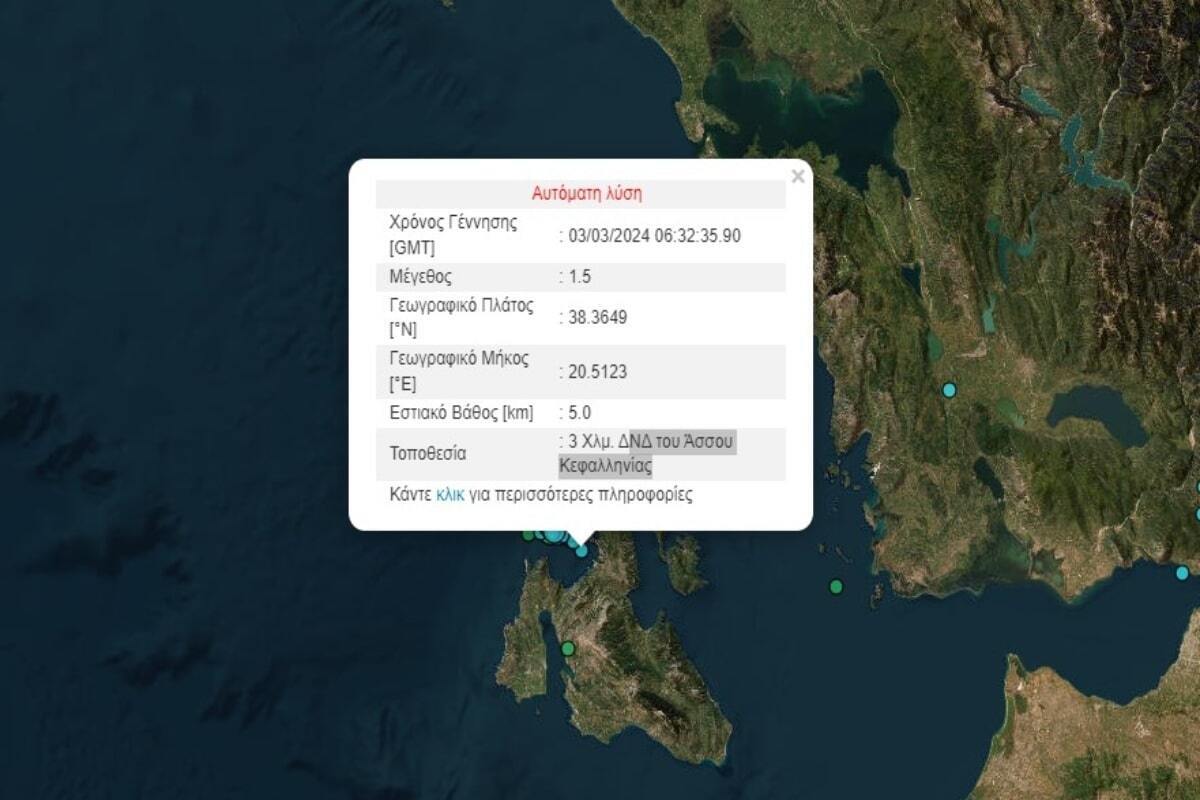Click the 'Χρόνος Γέννησης [GMT]' label
The image size is (1200, 800).
pos(453,235)
